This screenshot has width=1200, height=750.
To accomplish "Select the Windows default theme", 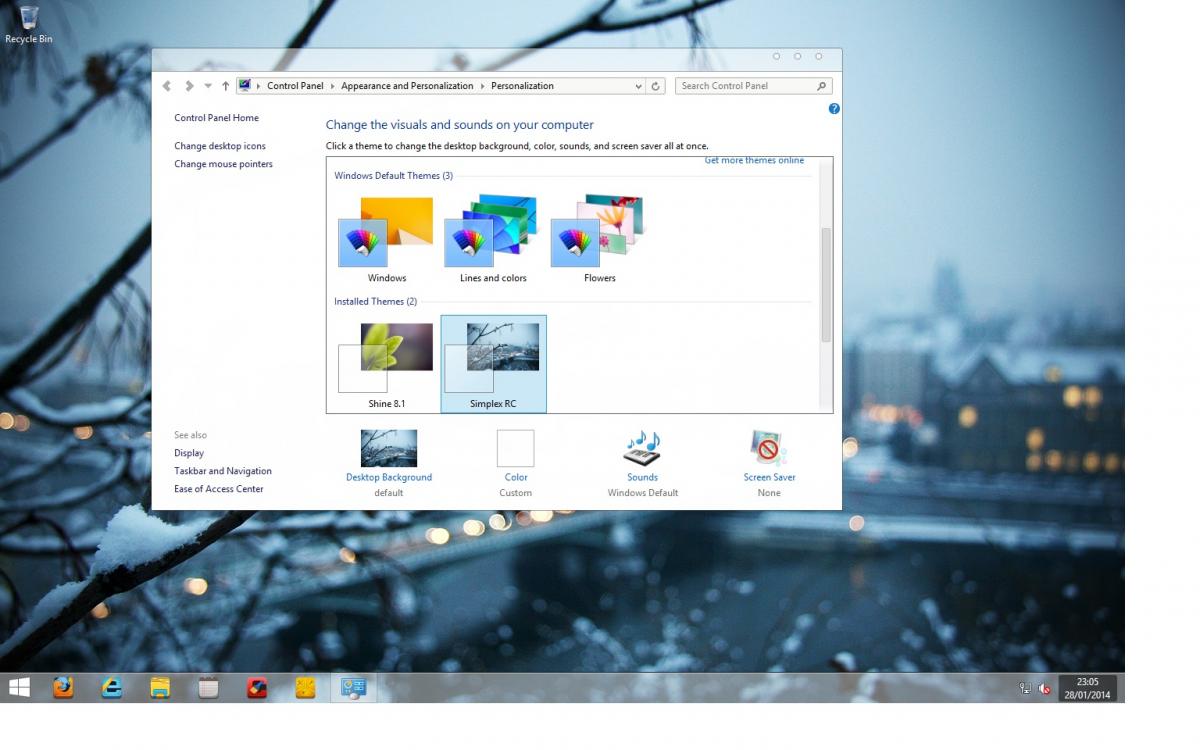I will (387, 240).
